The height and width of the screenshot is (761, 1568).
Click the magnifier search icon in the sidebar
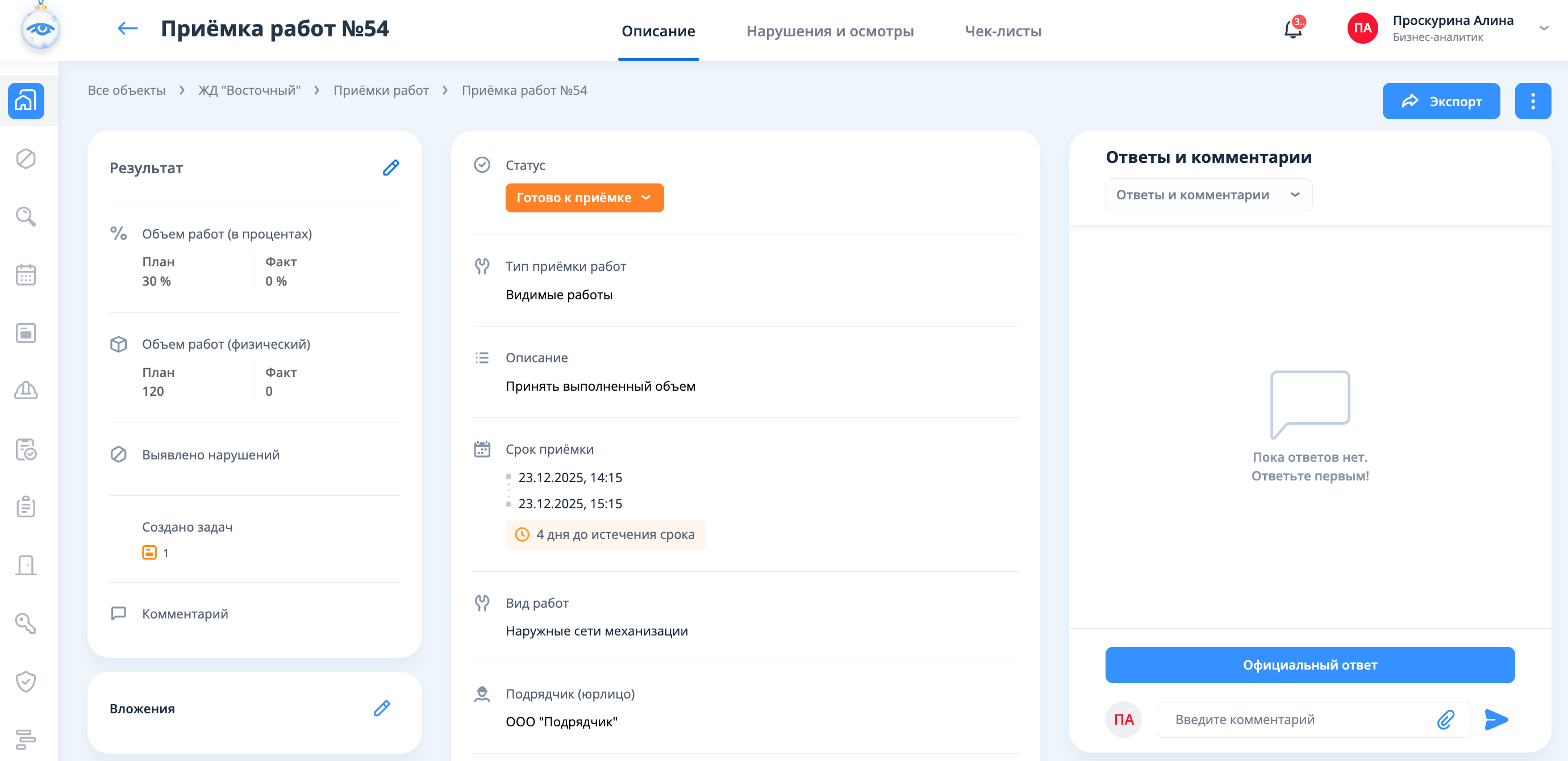tap(26, 216)
